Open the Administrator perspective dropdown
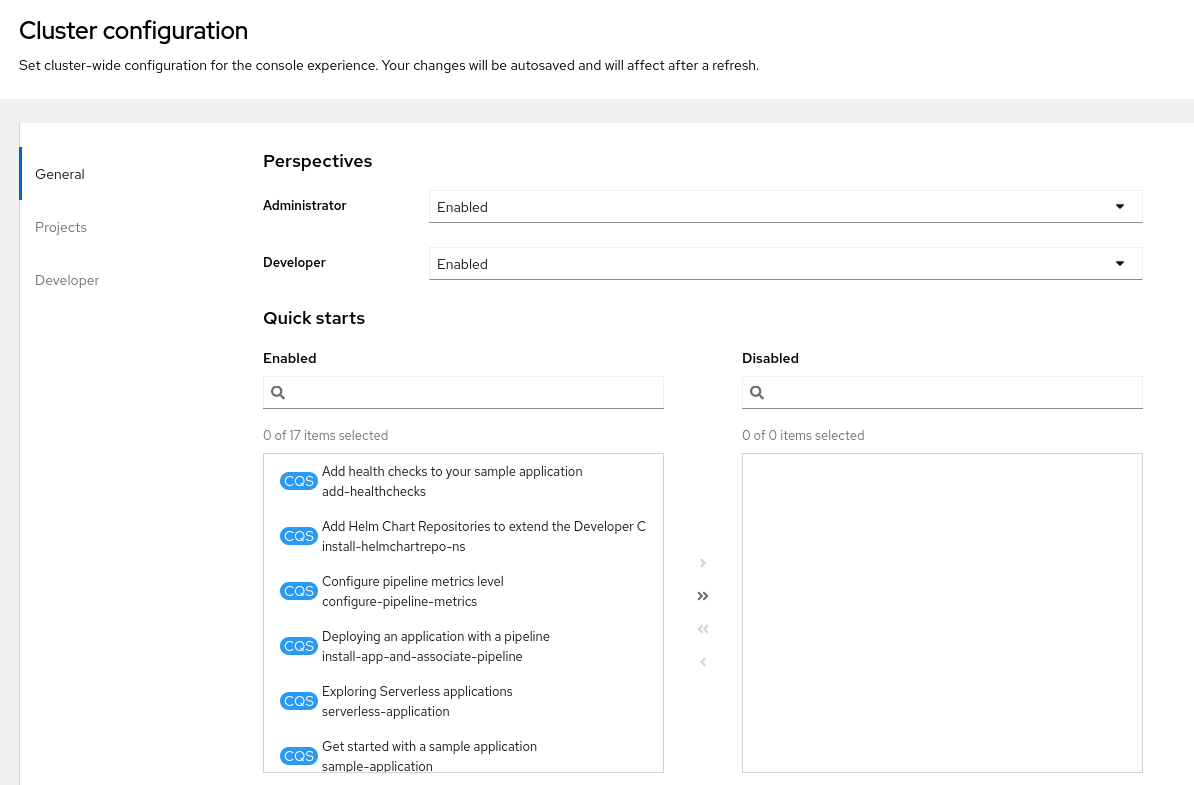The width and height of the screenshot is (1194, 785). [785, 207]
